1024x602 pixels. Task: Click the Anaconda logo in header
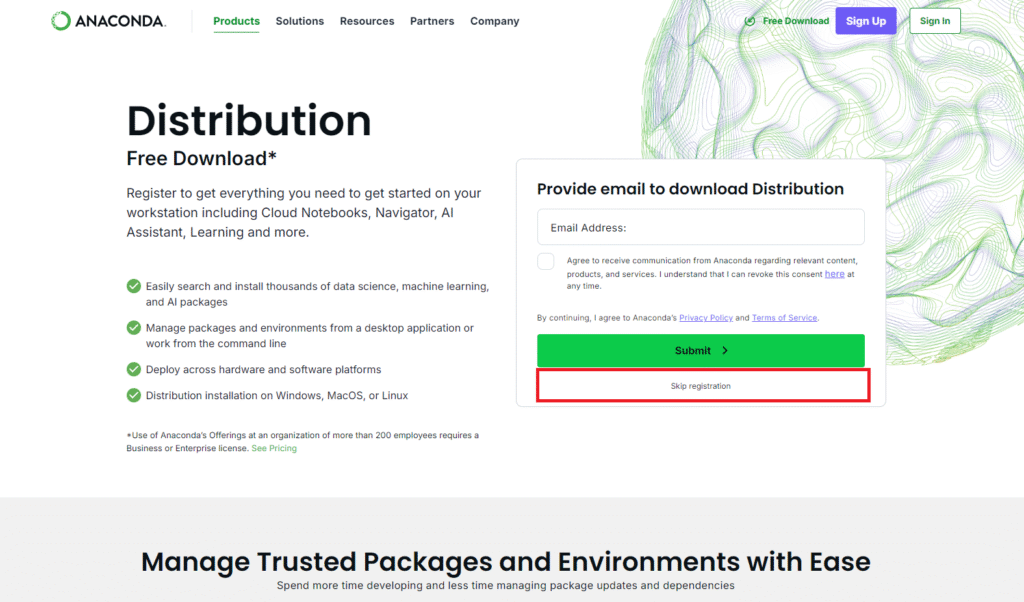click(x=108, y=21)
